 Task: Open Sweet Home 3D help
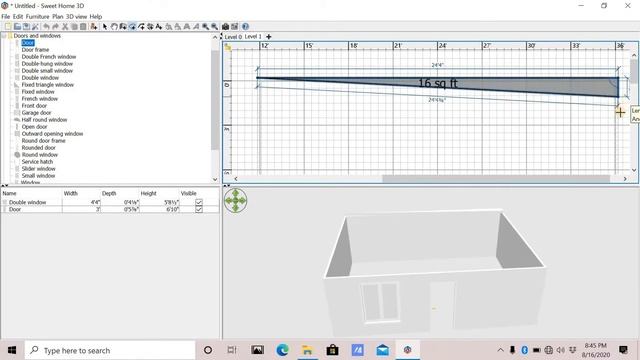pyautogui.click(x=245, y=27)
